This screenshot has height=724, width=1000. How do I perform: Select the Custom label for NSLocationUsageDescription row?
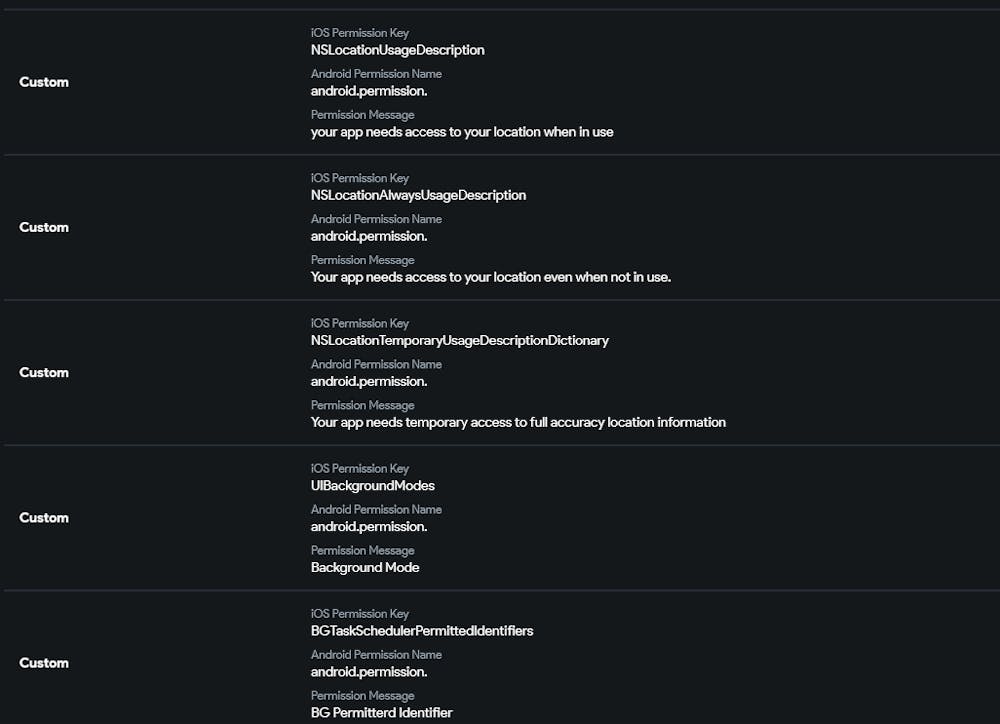[x=44, y=82]
